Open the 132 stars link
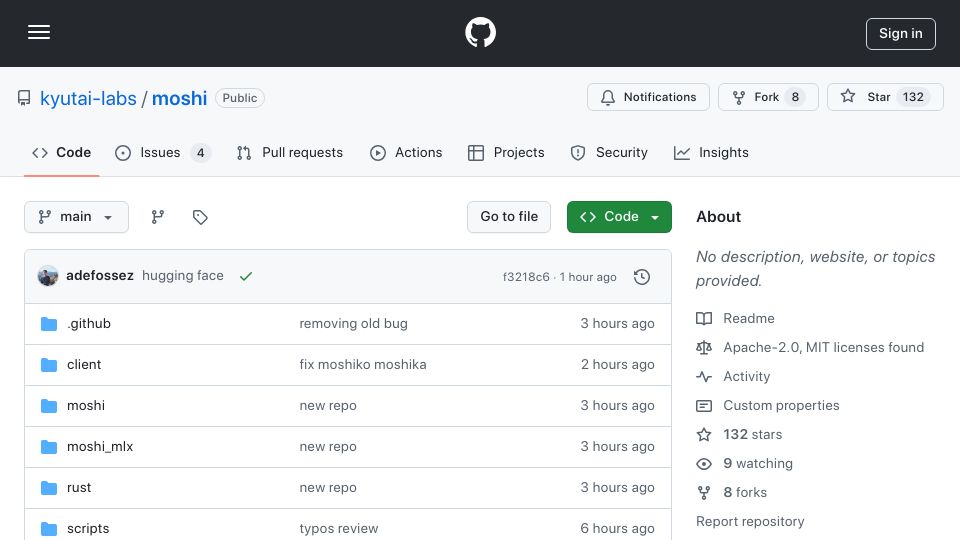The height and width of the screenshot is (540, 960). [x=752, y=435]
